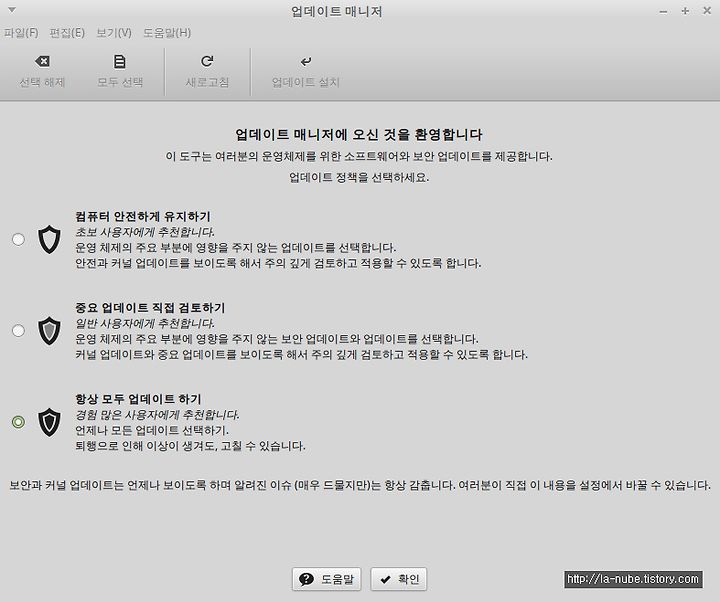The image size is (720, 602).
Task: Click the text 언제나 모든 업데이트 선택하기.
Action: point(152,430)
